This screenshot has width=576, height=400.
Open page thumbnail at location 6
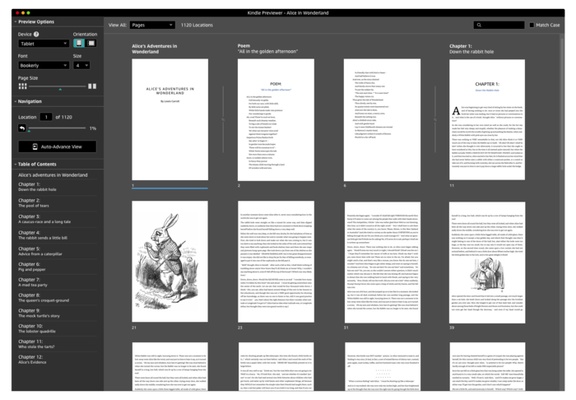(382, 120)
